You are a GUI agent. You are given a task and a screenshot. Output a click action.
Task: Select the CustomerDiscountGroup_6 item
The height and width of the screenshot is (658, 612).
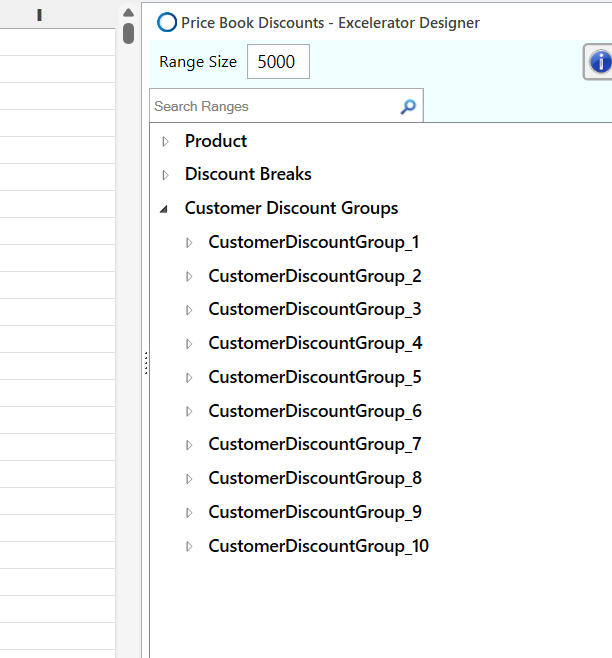click(x=315, y=411)
